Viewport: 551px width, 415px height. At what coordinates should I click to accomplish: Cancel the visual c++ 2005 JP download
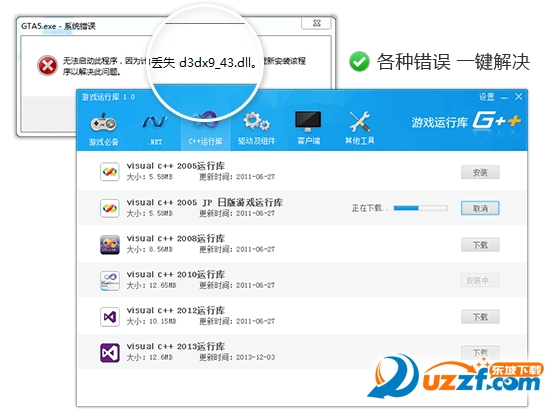click(x=480, y=208)
